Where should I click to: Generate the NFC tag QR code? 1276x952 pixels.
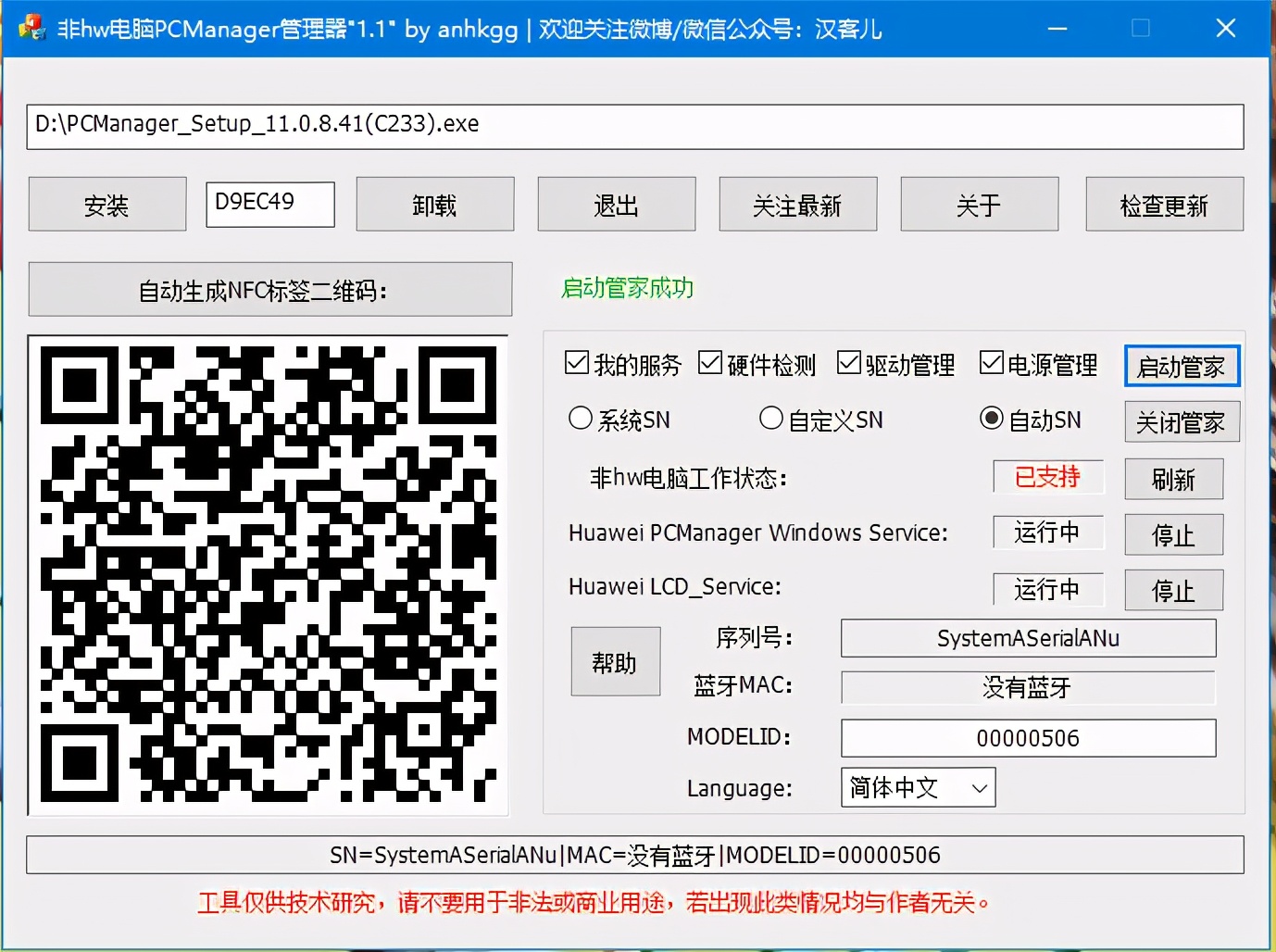coord(269,289)
